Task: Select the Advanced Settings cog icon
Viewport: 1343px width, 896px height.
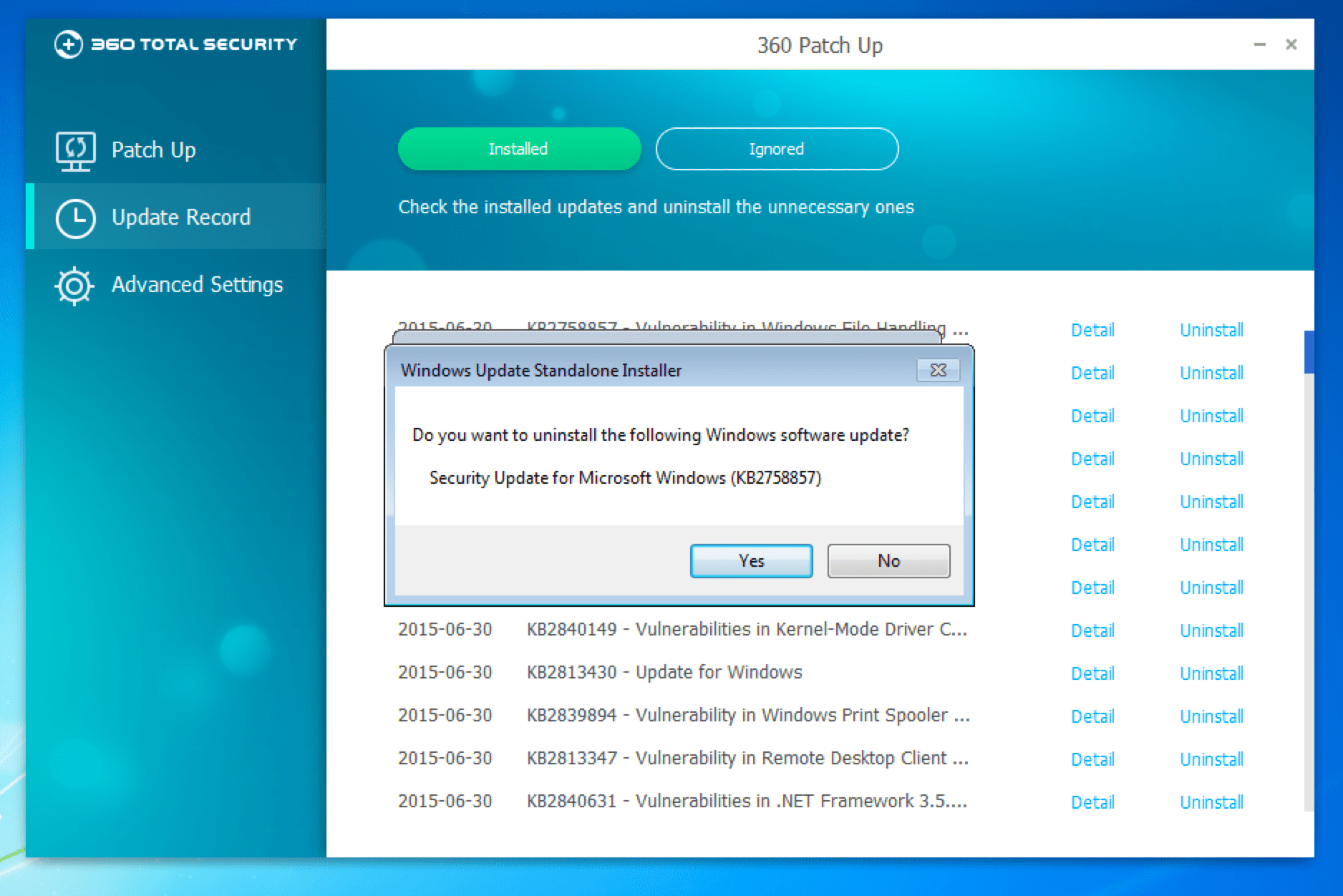Action: [74, 285]
